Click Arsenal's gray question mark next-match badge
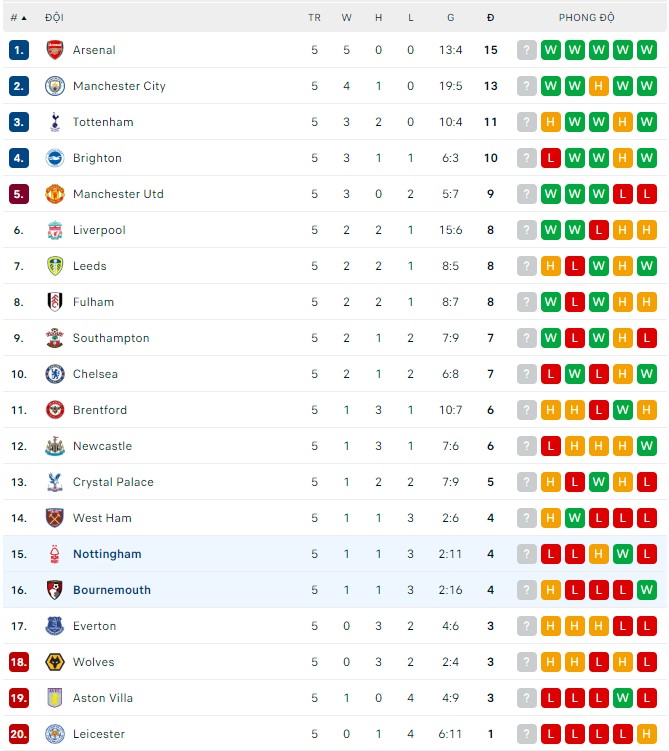The image size is (669, 751). coord(527,50)
